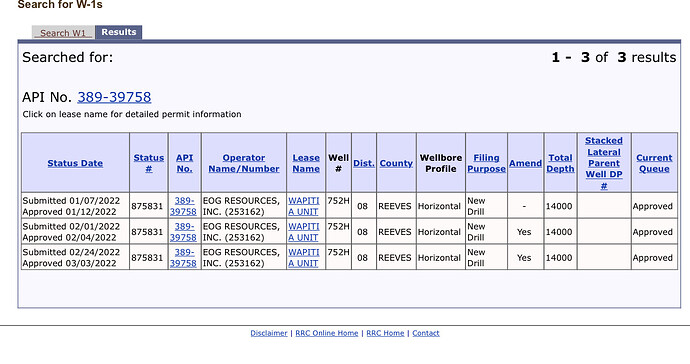Sort by the Total Depth header

pos(560,163)
